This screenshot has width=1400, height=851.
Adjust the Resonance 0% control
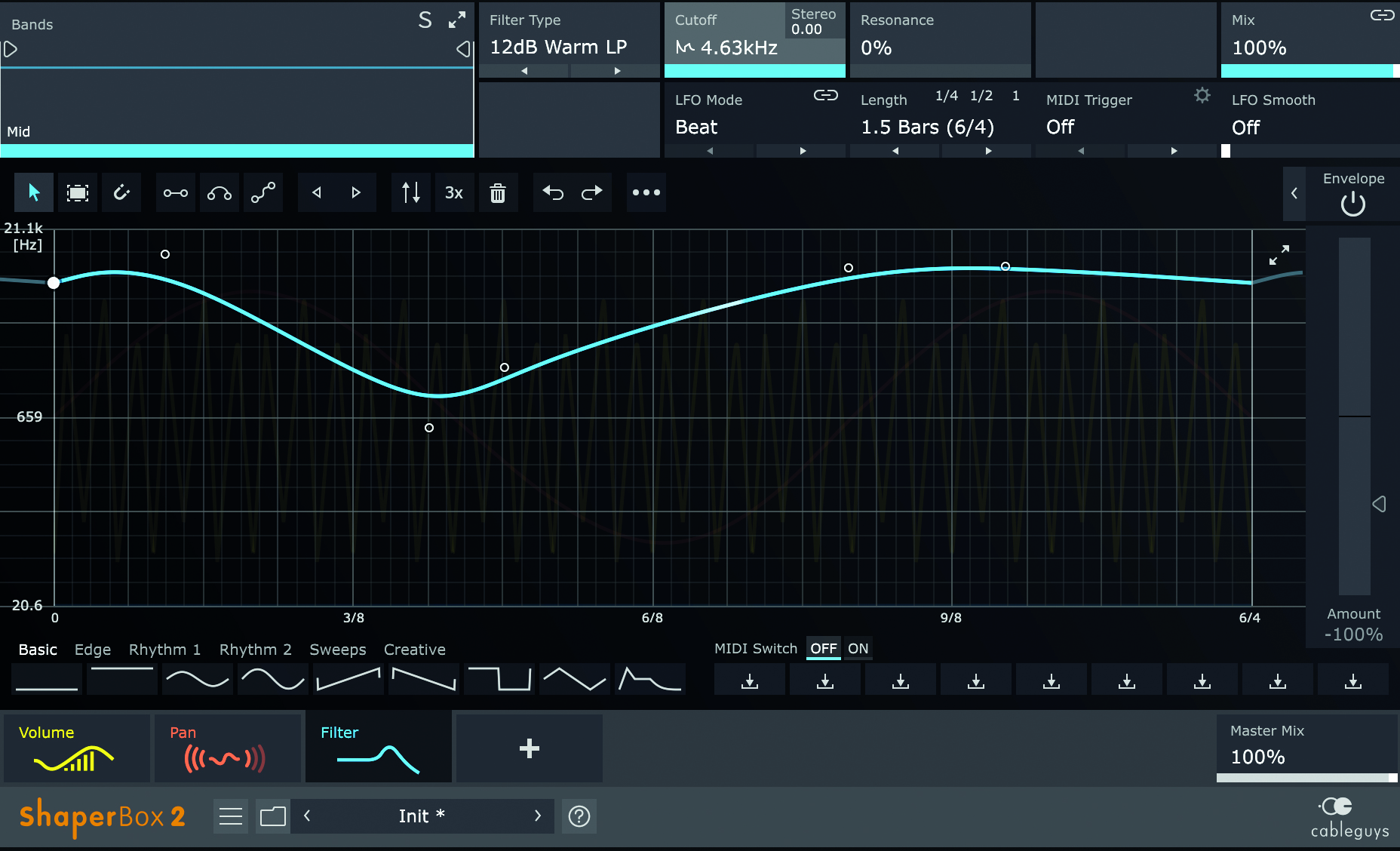pos(941,40)
